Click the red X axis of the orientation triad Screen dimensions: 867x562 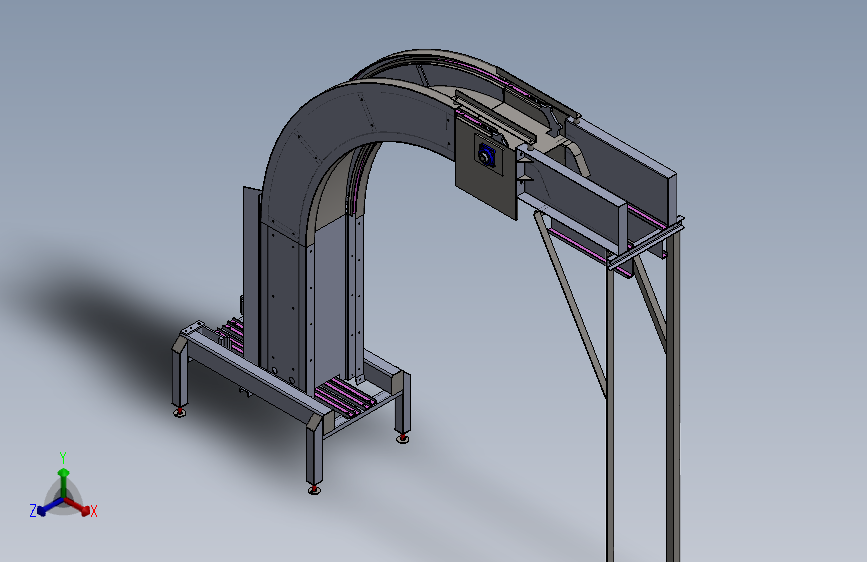77,506
